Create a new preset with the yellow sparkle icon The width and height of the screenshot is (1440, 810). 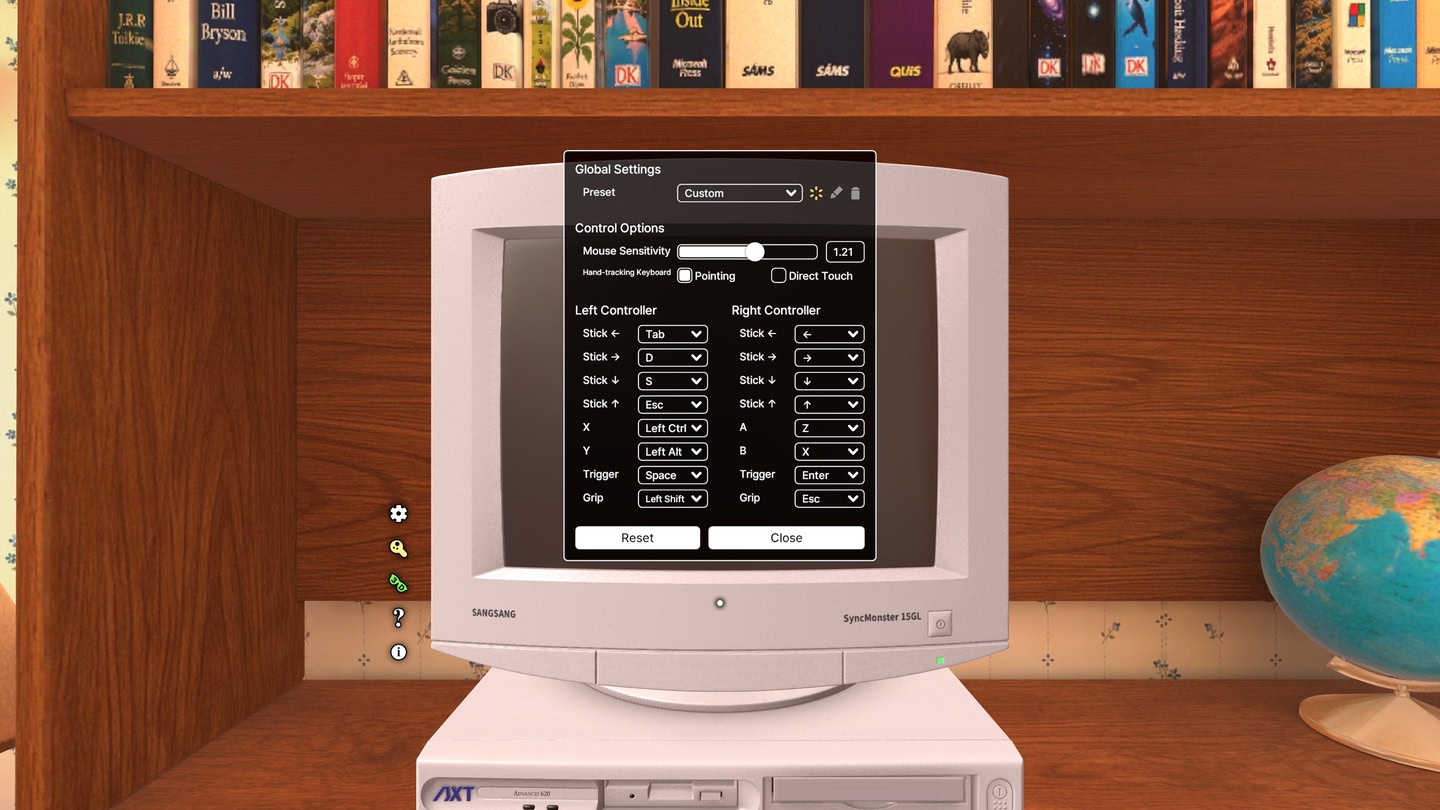[x=816, y=193]
